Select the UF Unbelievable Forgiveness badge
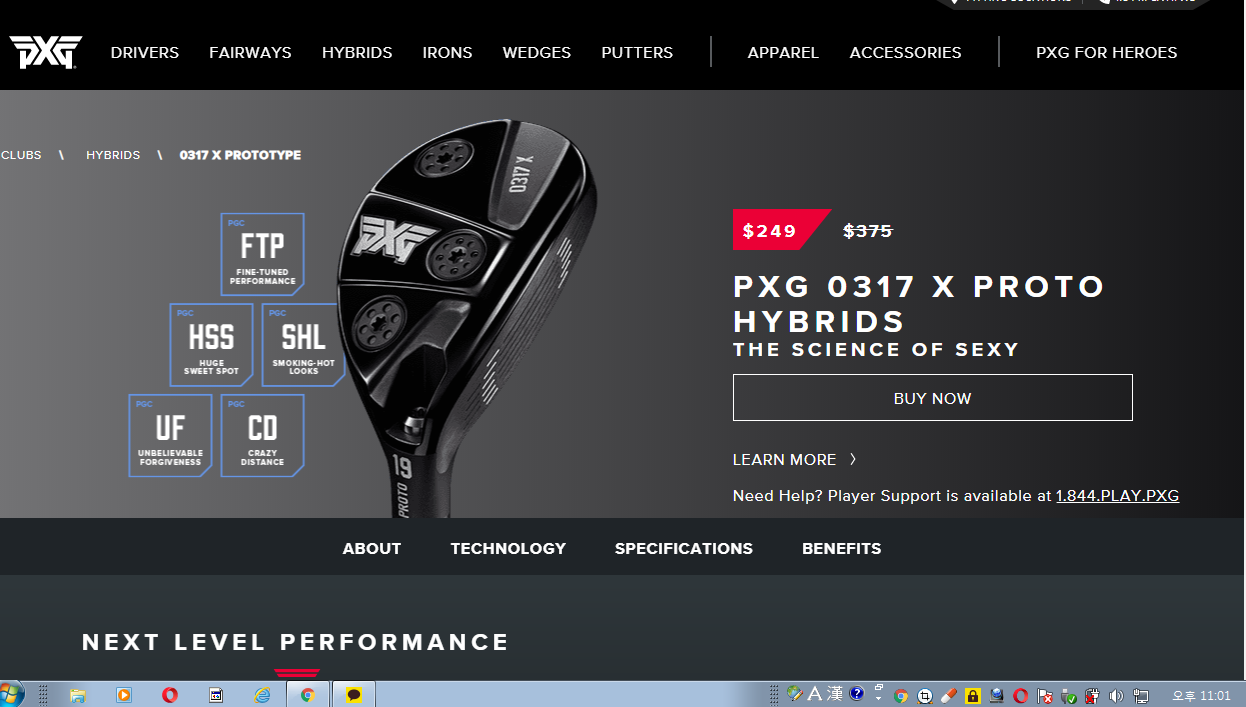Viewport: 1246px width, 707px height. (x=170, y=435)
